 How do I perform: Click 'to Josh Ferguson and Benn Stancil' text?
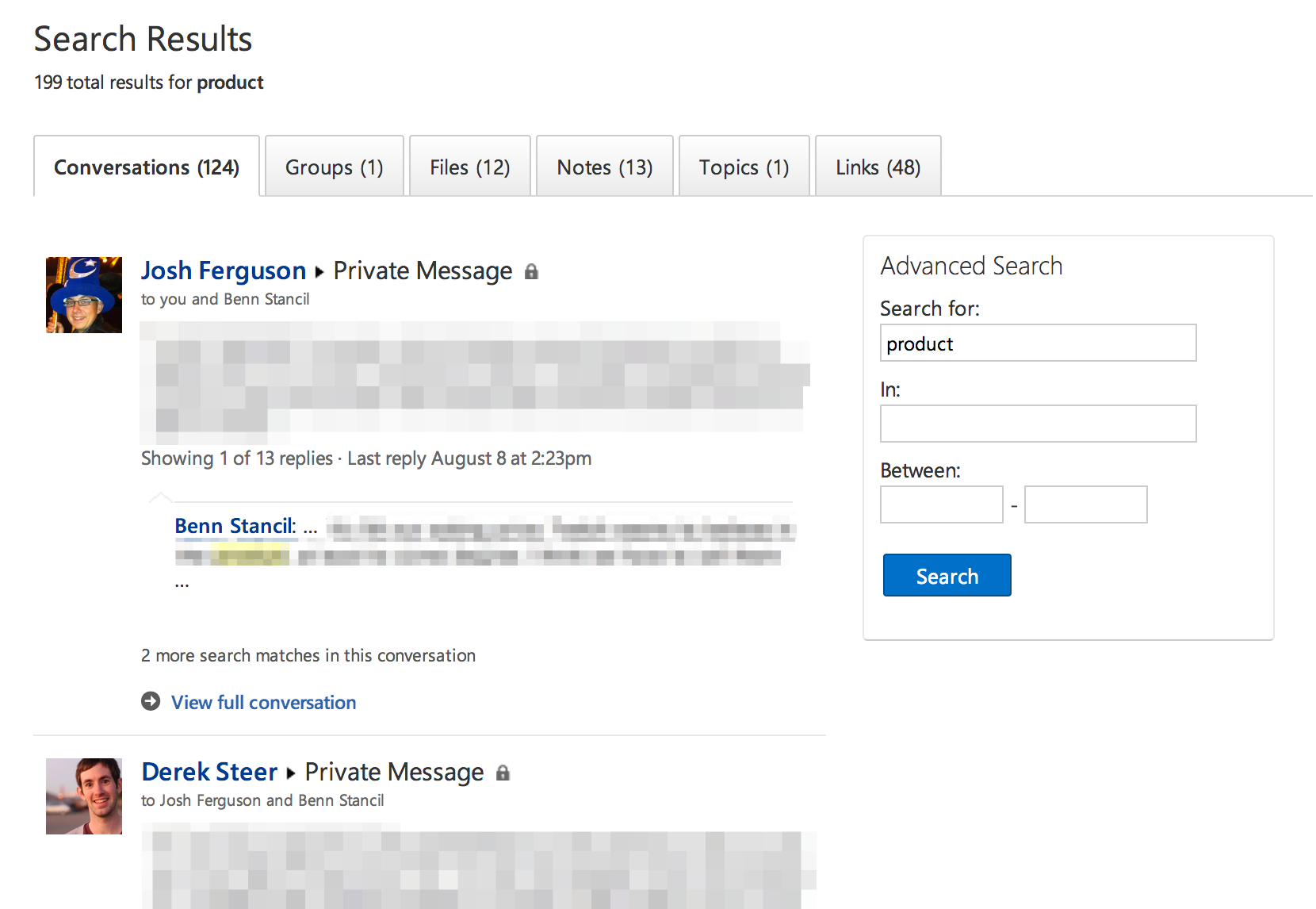click(x=262, y=800)
